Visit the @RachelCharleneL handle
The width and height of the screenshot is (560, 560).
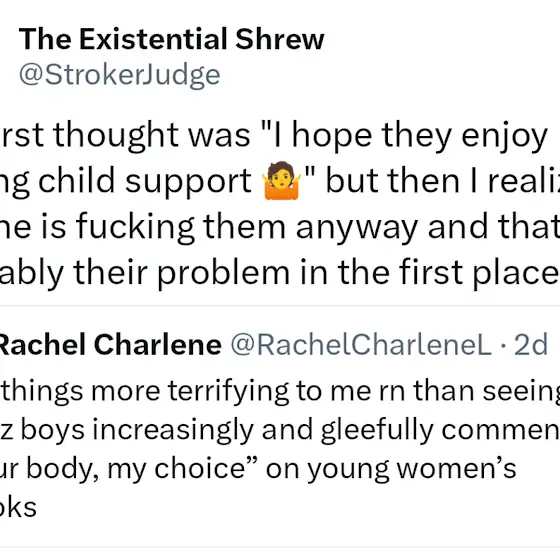(361, 345)
